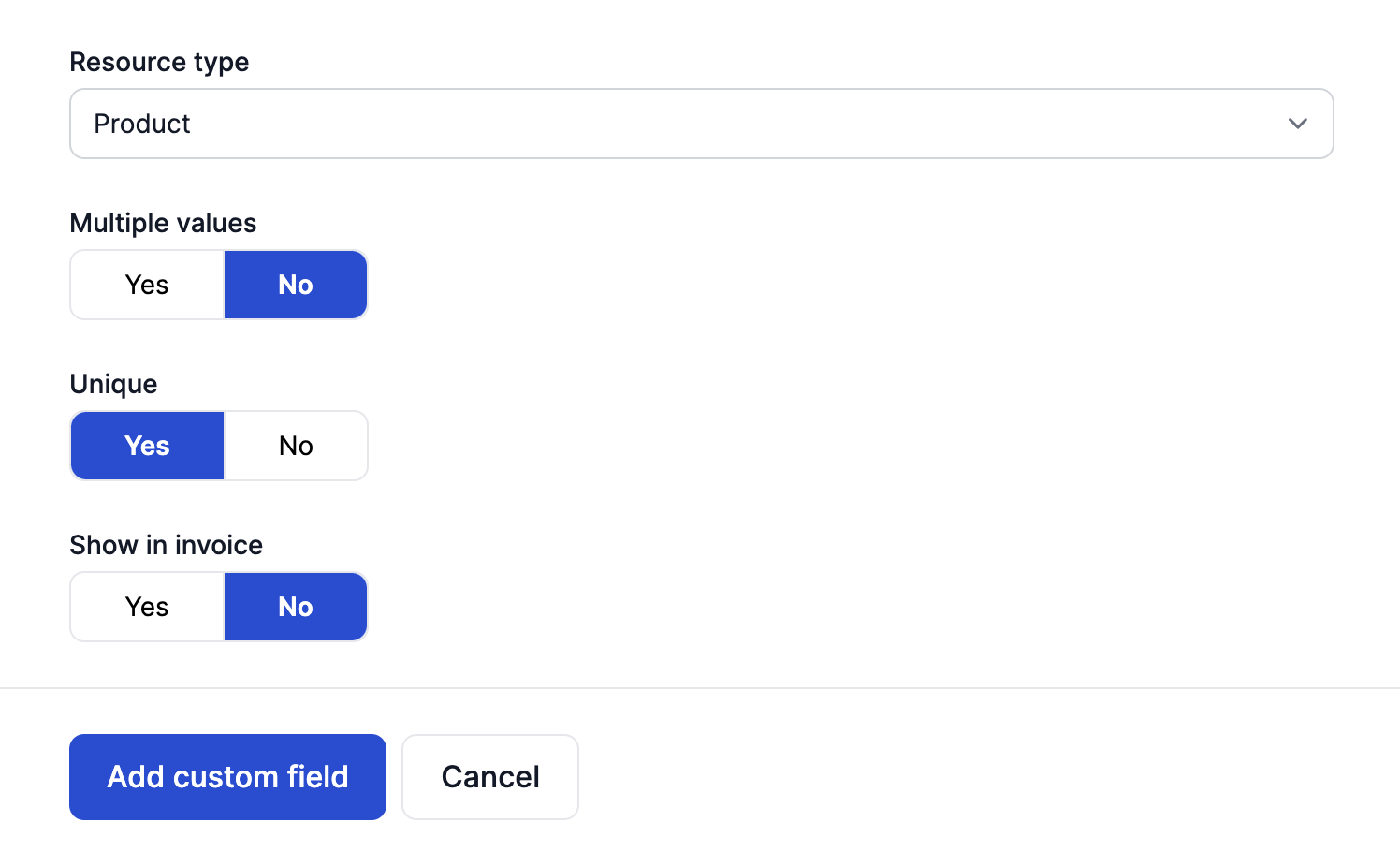Switch Unique to No
1400x852 pixels.
296,446
